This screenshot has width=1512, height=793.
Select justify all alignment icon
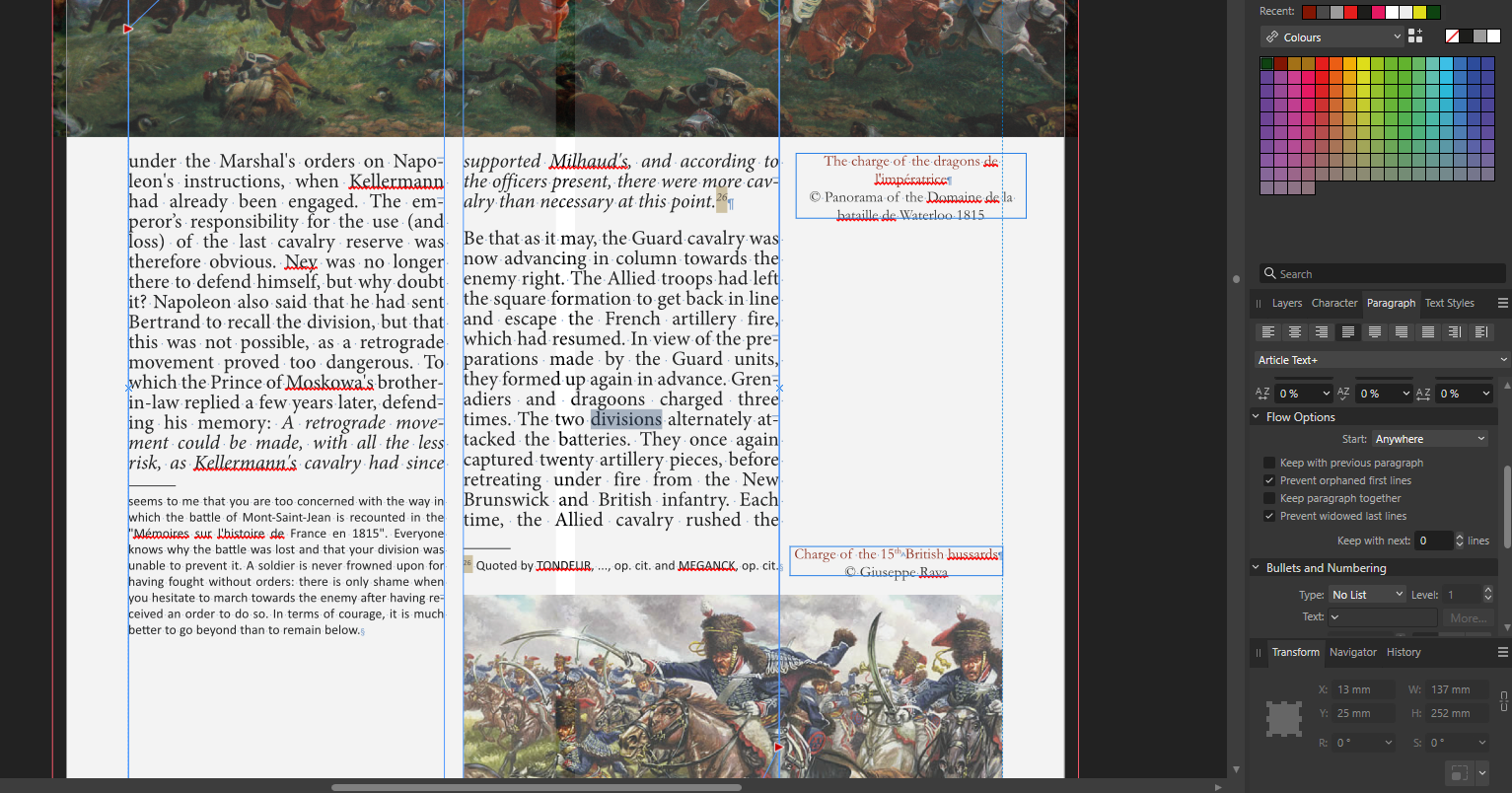pyautogui.click(x=1428, y=332)
